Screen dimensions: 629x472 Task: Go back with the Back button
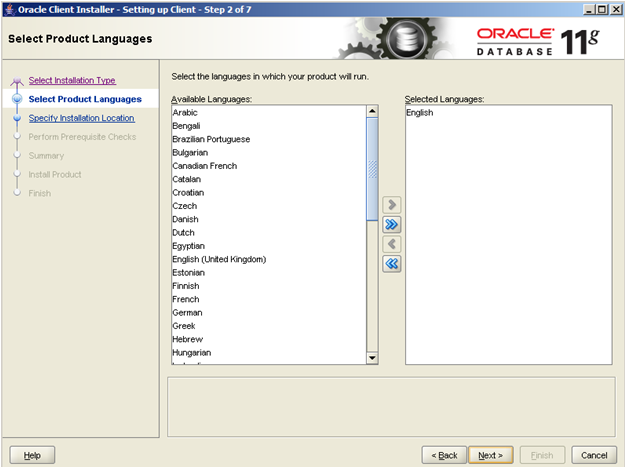click(x=444, y=455)
